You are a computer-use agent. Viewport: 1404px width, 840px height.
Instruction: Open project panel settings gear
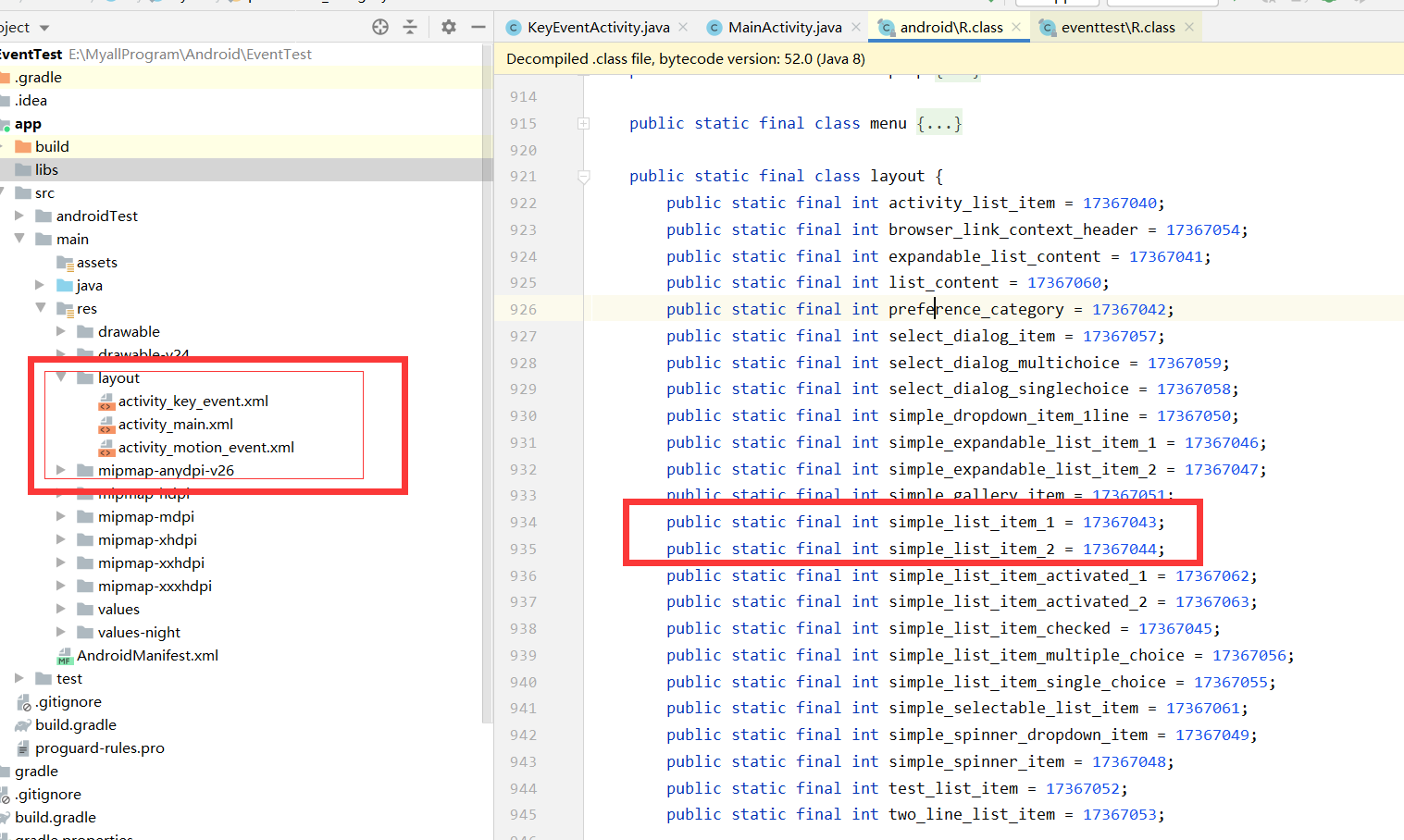(449, 27)
